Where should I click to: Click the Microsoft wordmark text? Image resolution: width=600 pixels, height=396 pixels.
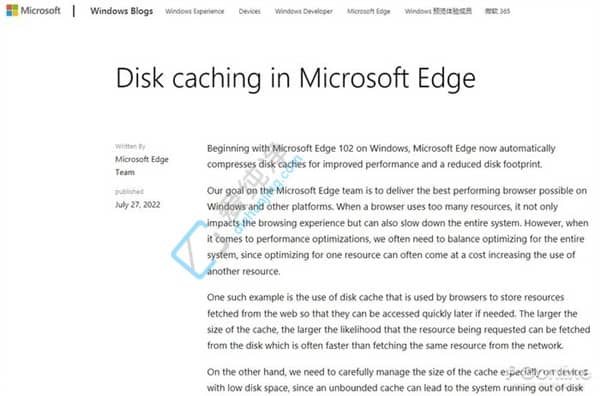point(41,10)
